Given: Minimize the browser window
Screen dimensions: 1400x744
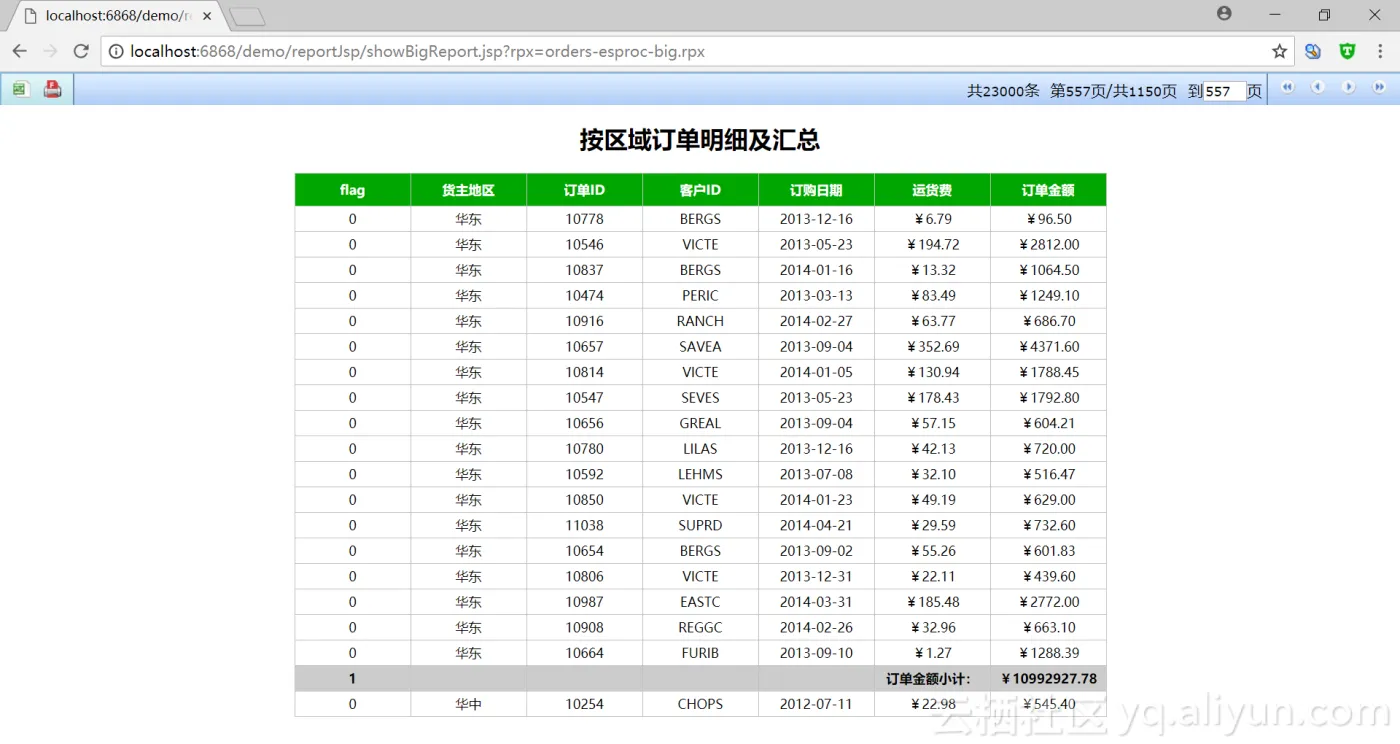Looking at the screenshot, I should click(x=1275, y=15).
